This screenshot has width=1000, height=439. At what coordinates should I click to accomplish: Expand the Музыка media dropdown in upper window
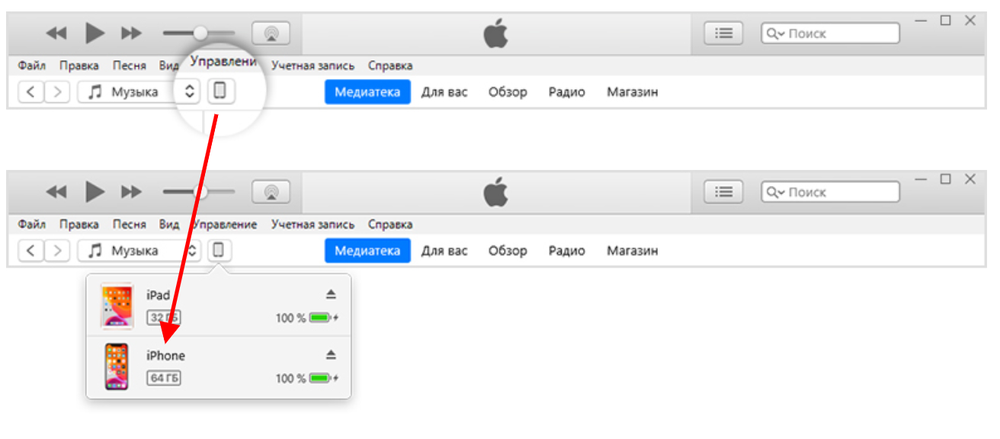[140, 92]
